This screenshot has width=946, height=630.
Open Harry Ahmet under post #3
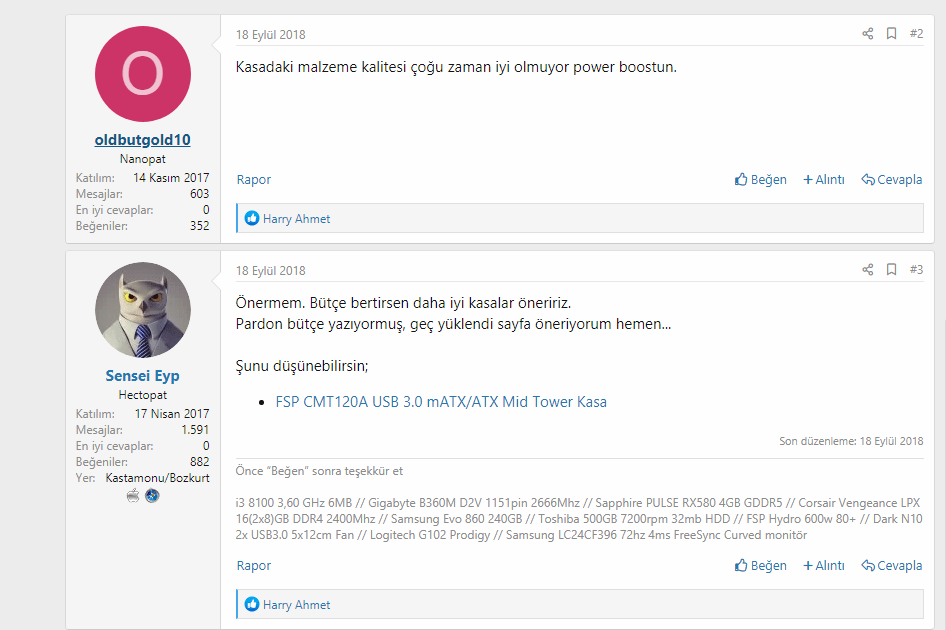(x=296, y=605)
